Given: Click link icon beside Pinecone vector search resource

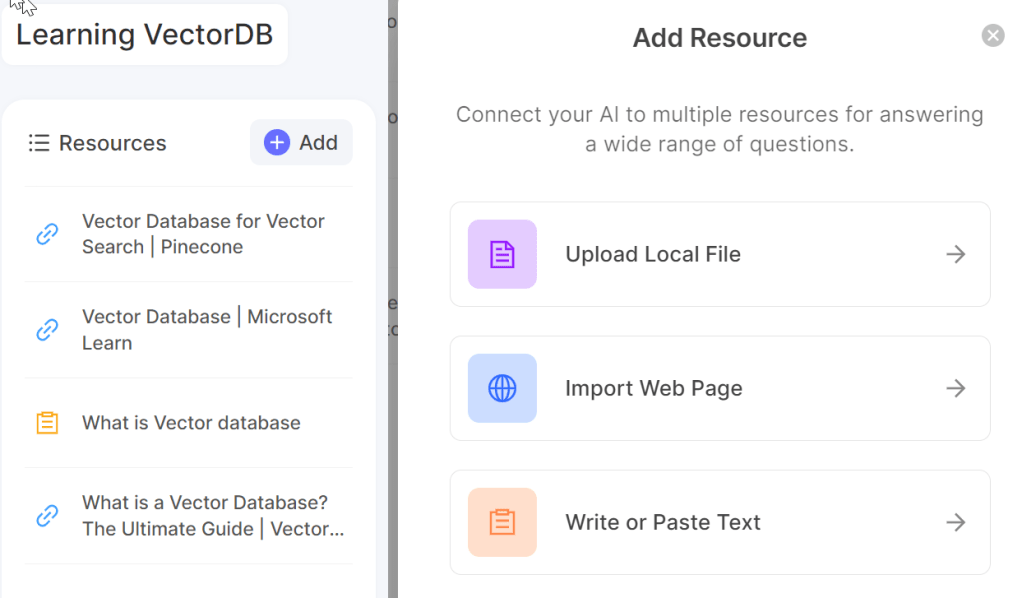Looking at the screenshot, I should tap(47, 235).
